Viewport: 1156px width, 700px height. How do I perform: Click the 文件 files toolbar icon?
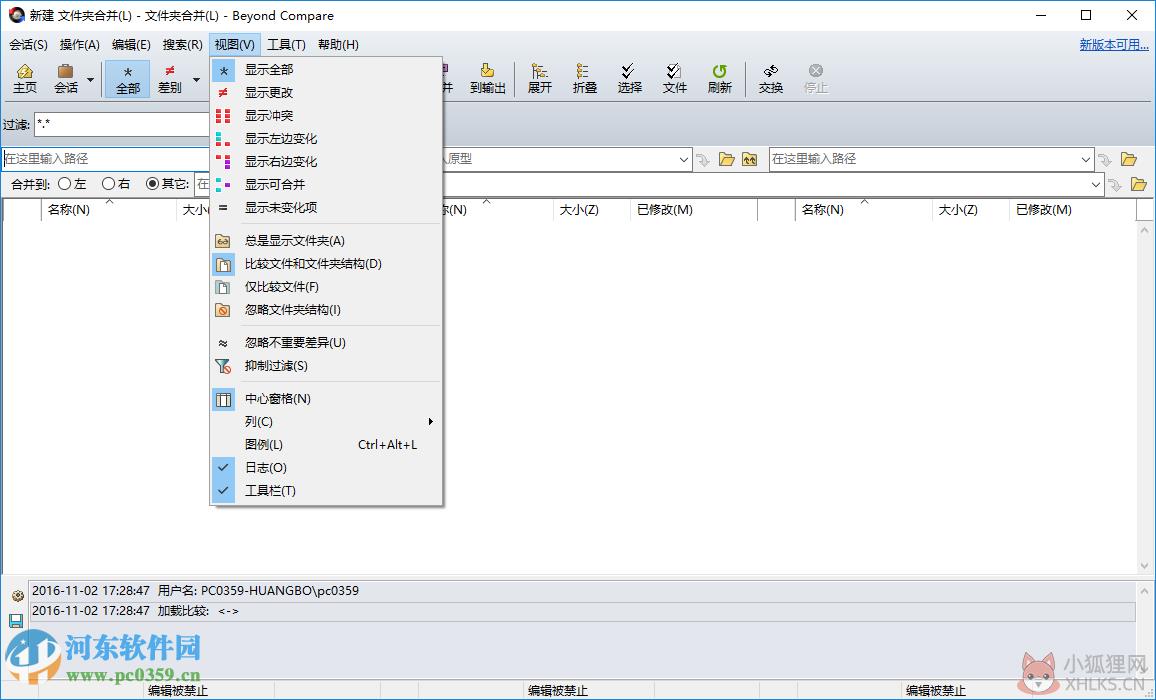pyautogui.click(x=674, y=78)
